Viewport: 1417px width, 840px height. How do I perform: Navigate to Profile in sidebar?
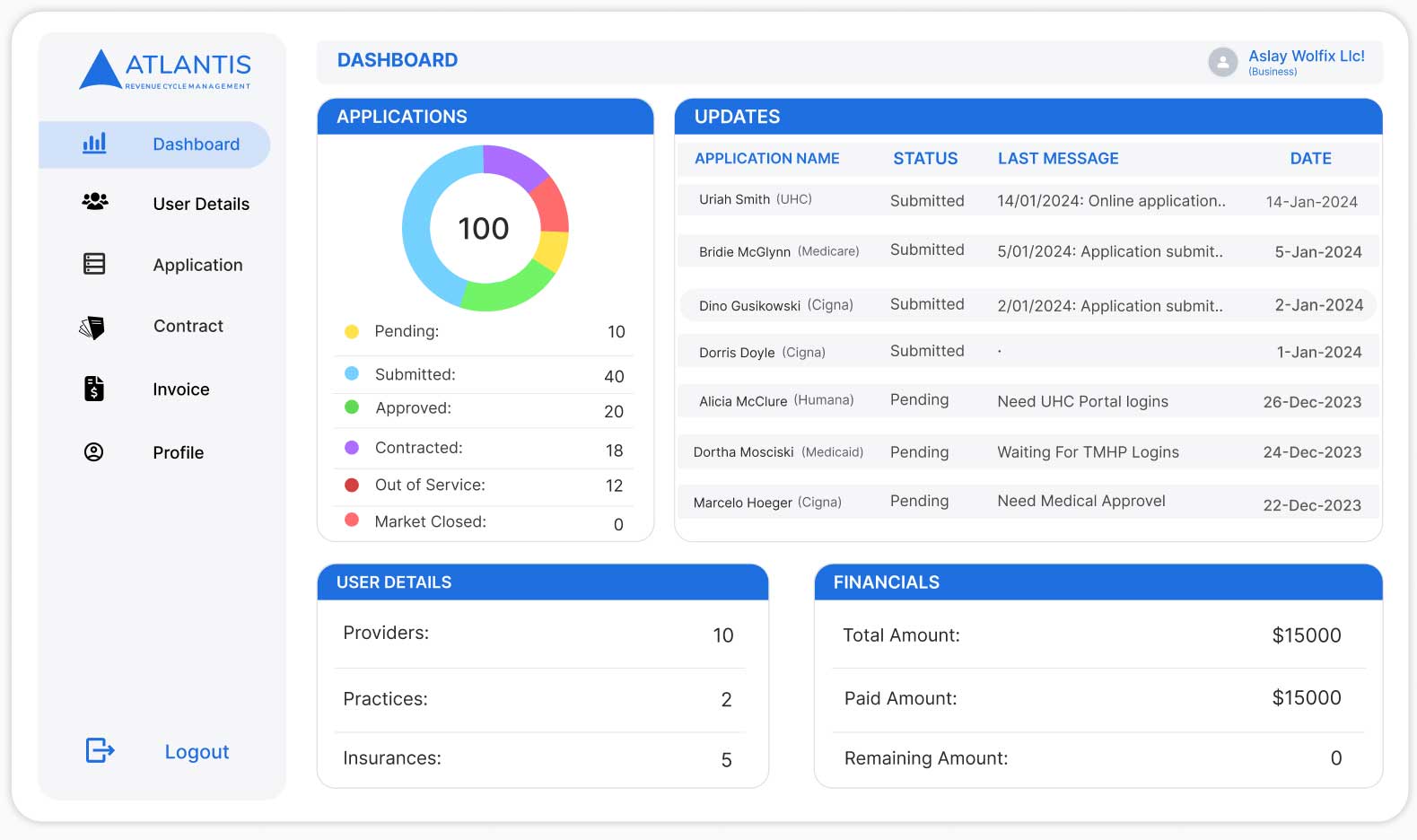tap(179, 452)
